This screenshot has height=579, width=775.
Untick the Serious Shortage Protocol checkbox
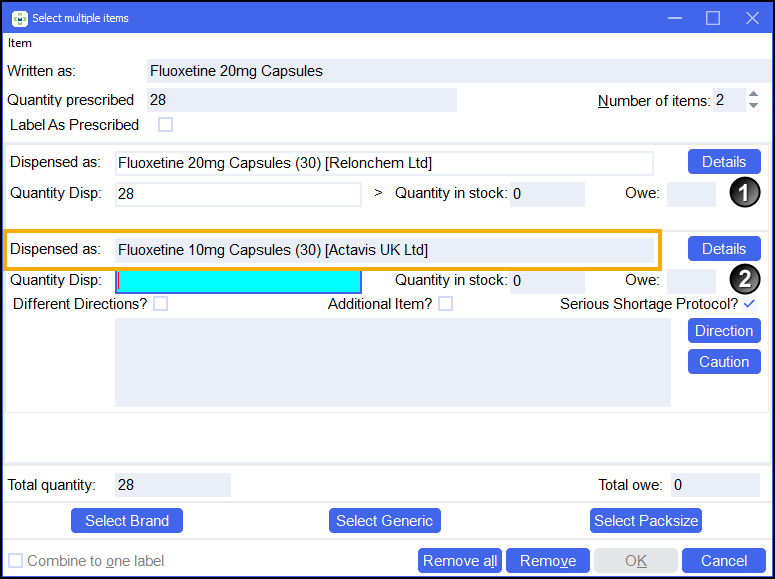[x=750, y=304]
